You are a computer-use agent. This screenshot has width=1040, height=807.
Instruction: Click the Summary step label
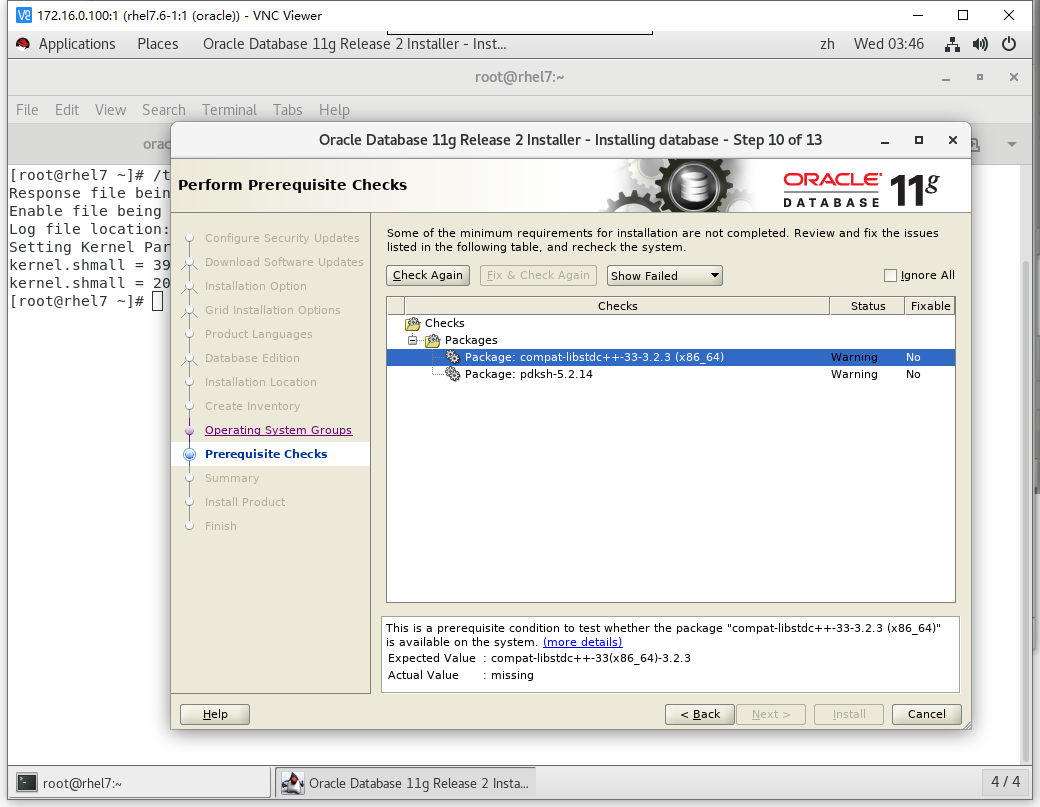pyautogui.click(x=231, y=478)
